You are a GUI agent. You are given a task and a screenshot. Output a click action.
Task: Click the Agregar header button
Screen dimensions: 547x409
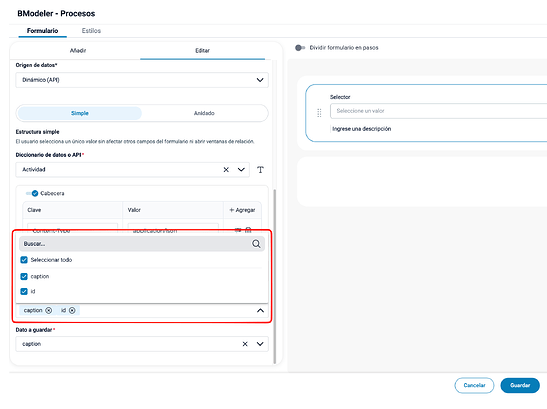(242, 210)
